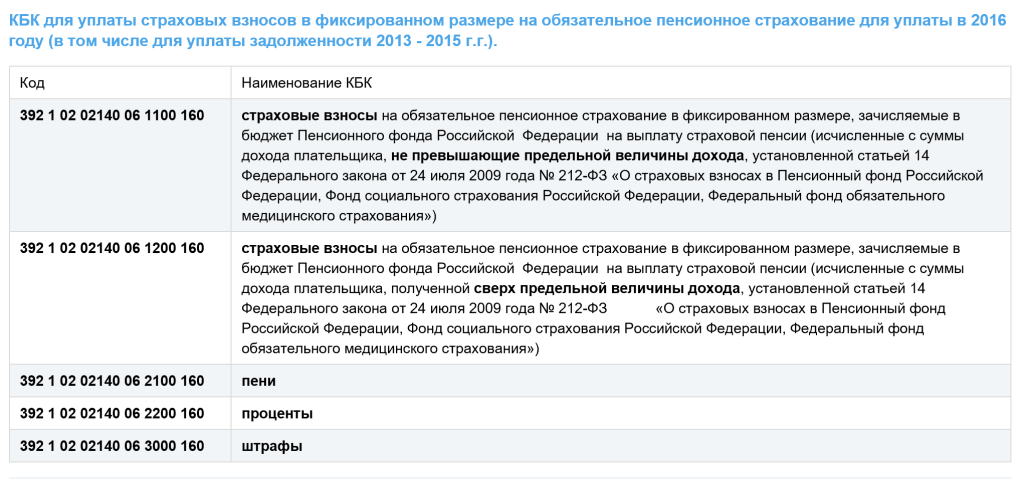This screenshot has height=479, width=1024.
Task: Click the blue КБК heading text
Action: [x=500, y=21]
